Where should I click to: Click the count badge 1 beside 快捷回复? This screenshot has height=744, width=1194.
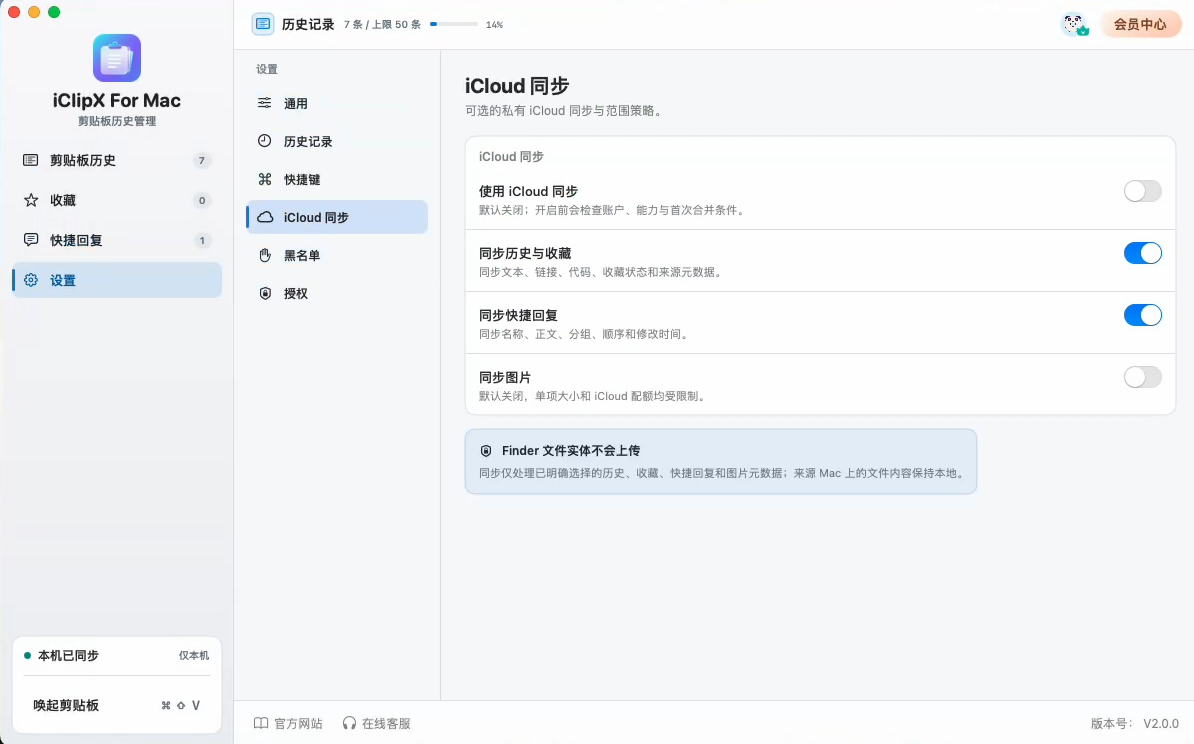pyautogui.click(x=201, y=240)
